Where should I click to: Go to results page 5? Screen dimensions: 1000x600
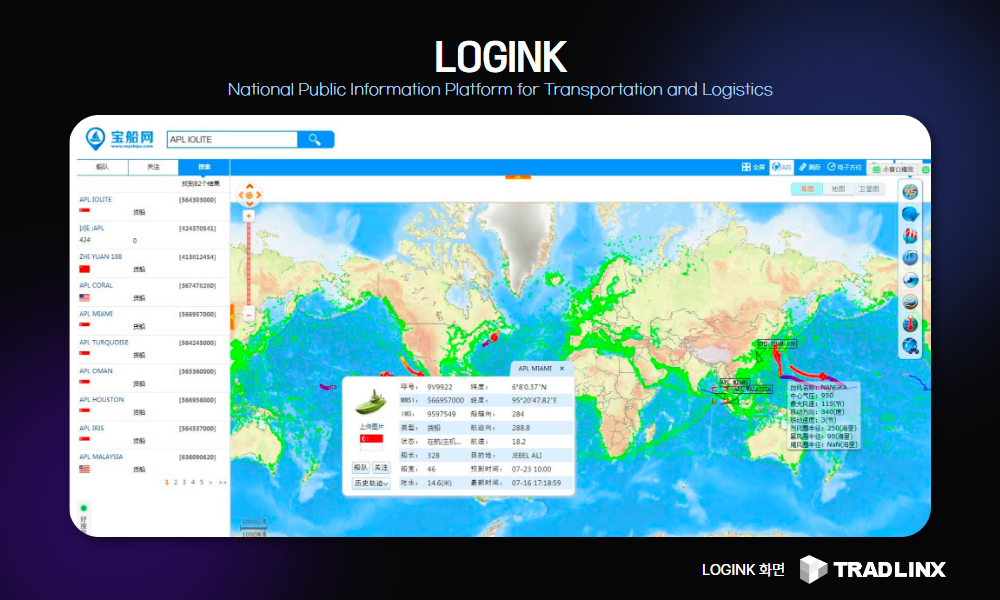point(202,483)
